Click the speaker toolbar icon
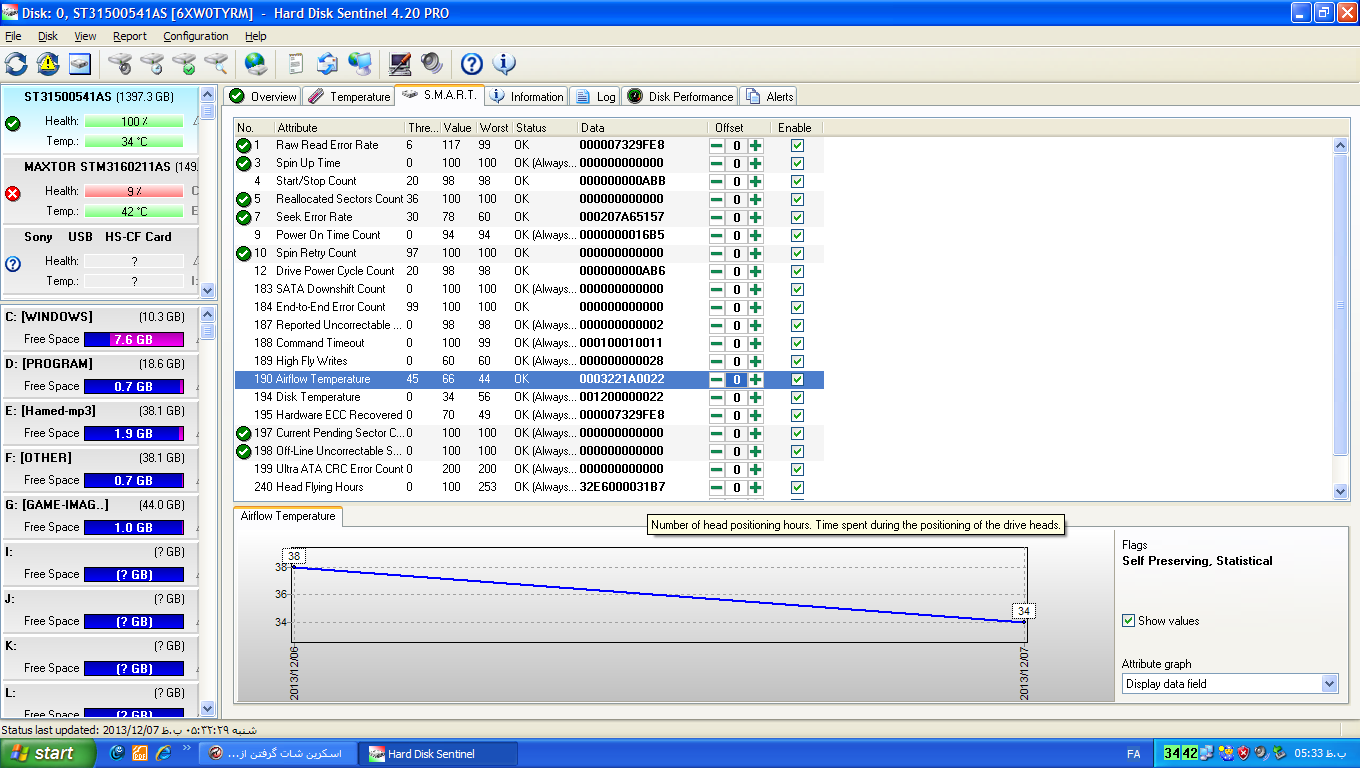 [432, 64]
